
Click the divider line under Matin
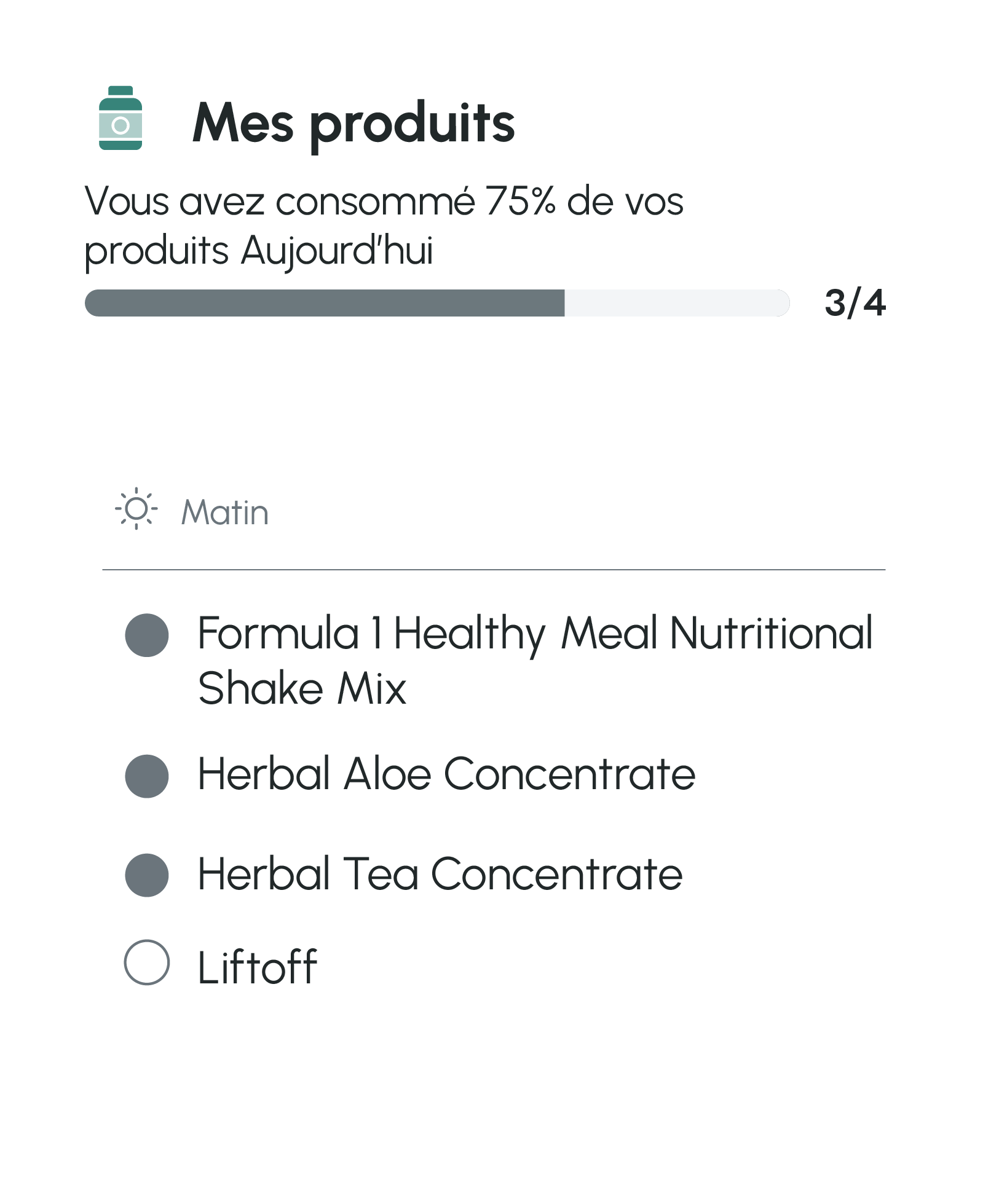click(x=494, y=570)
